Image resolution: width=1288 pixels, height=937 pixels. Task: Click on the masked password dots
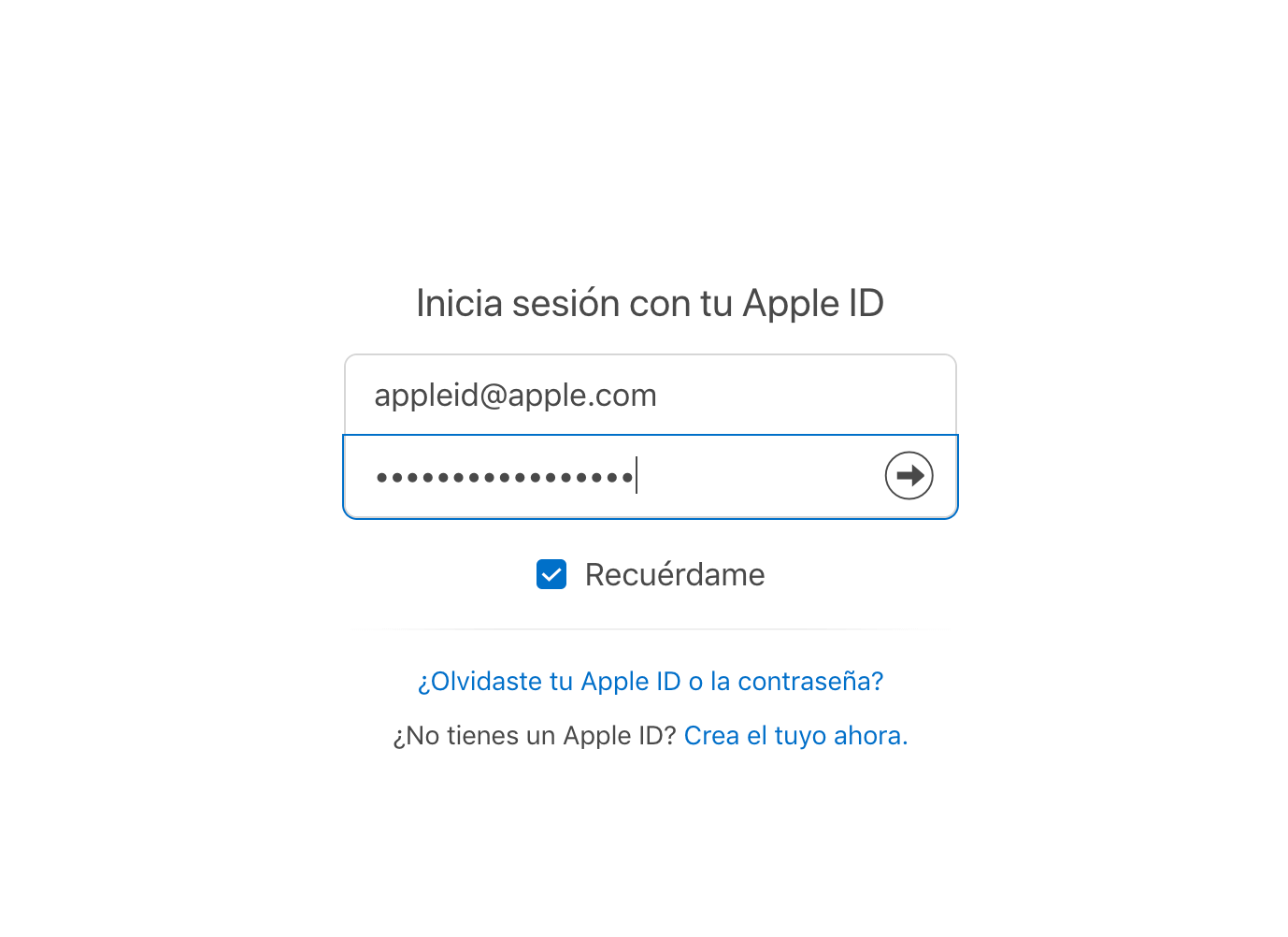pos(505,478)
